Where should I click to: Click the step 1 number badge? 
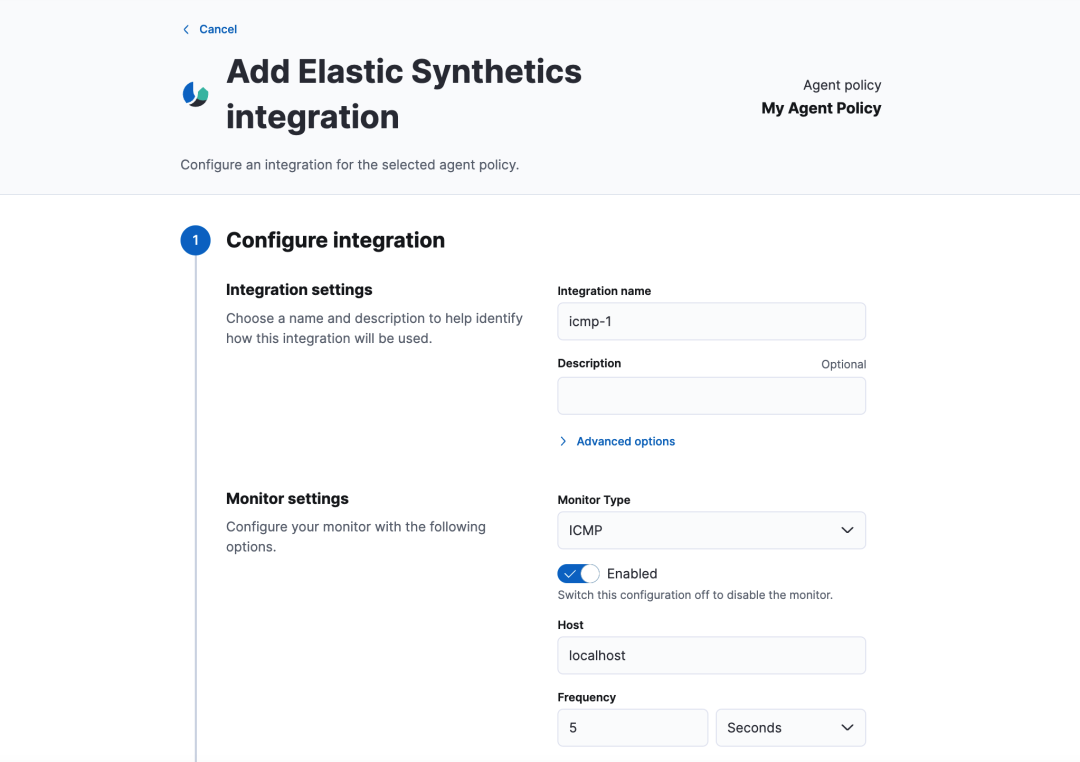(195, 240)
